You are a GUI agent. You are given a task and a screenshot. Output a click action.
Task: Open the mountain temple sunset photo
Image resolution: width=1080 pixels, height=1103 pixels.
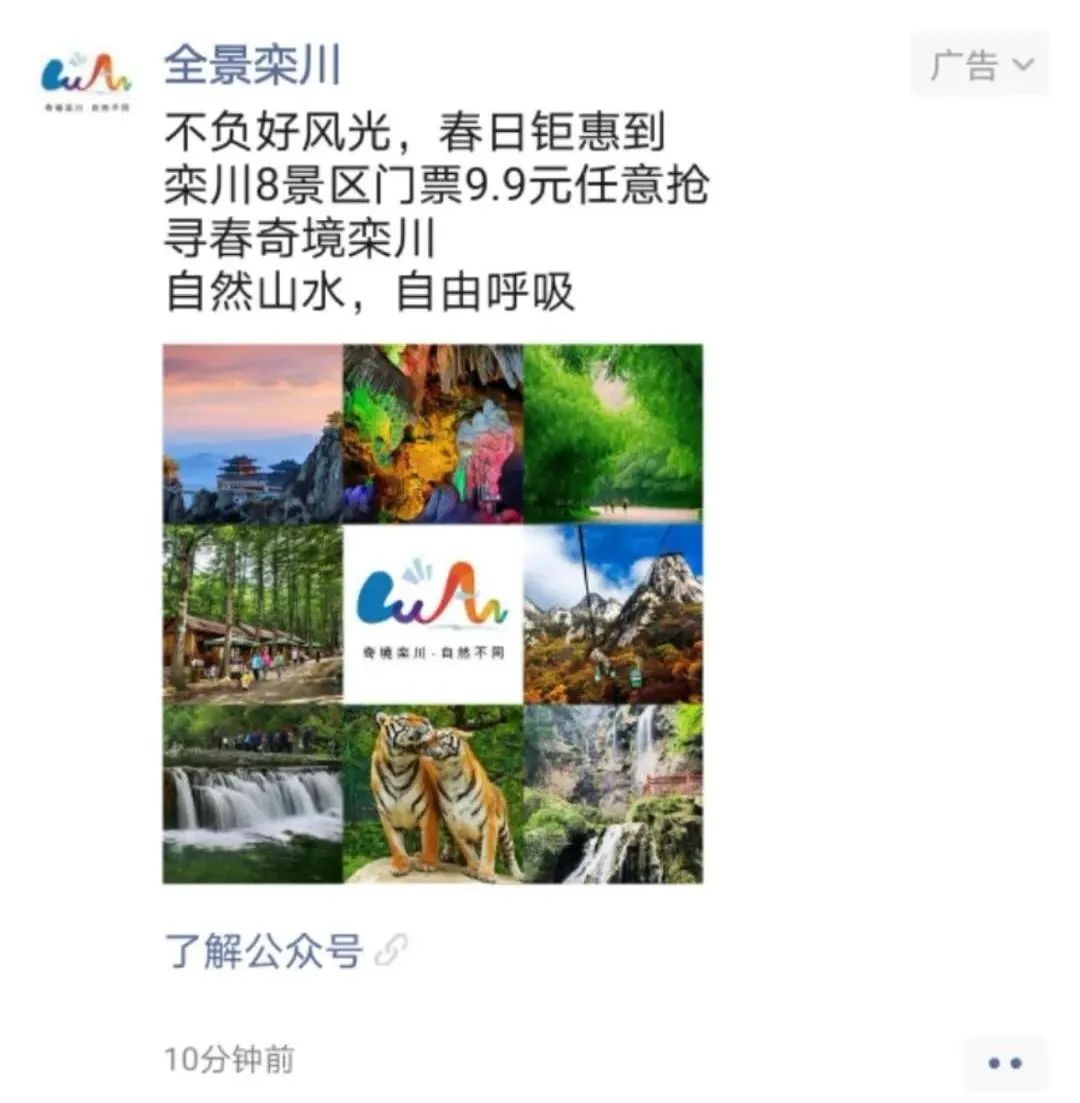[x=253, y=433]
